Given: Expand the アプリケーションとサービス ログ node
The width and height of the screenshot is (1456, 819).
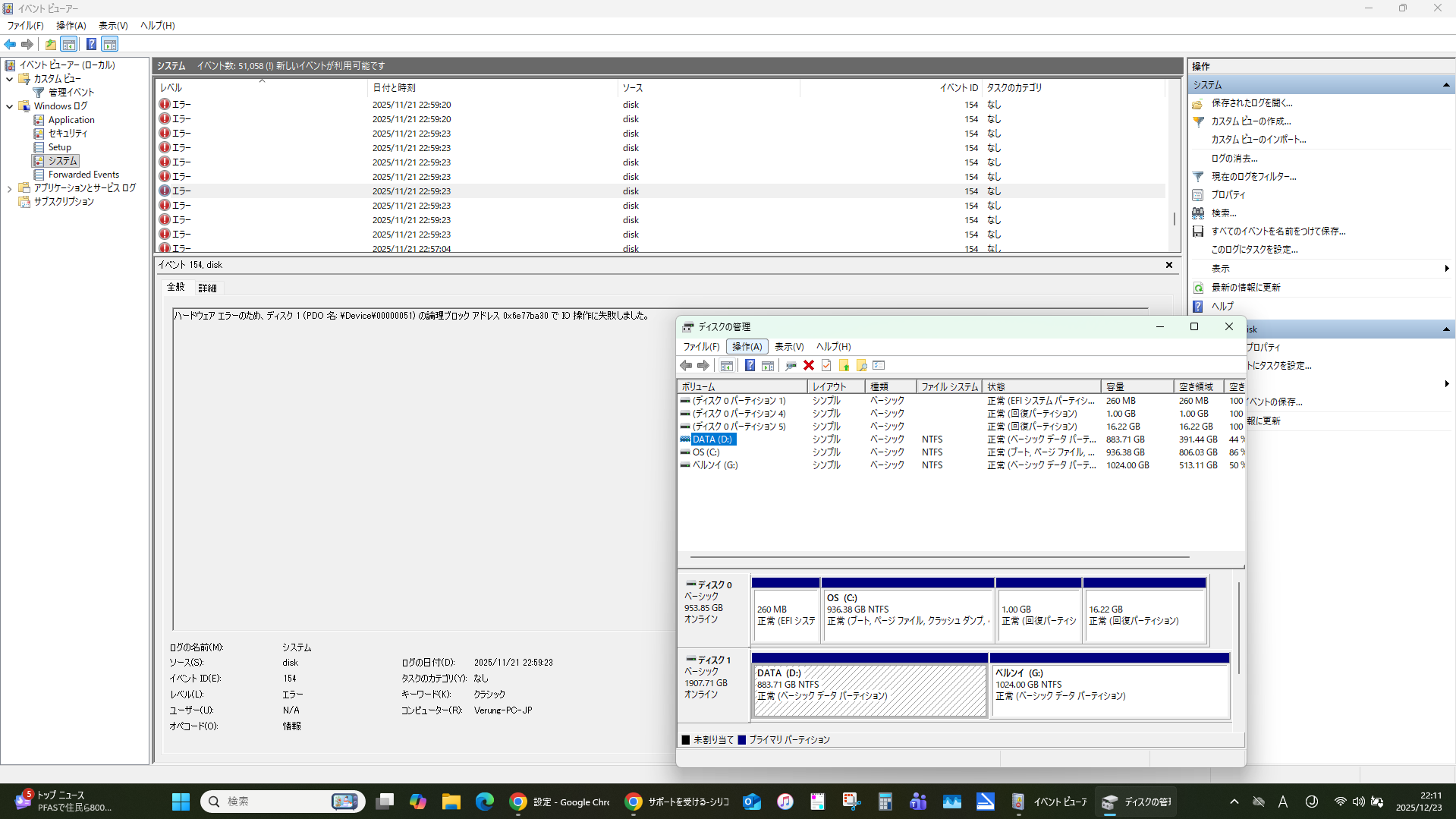Looking at the screenshot, I should click(9, 188).
